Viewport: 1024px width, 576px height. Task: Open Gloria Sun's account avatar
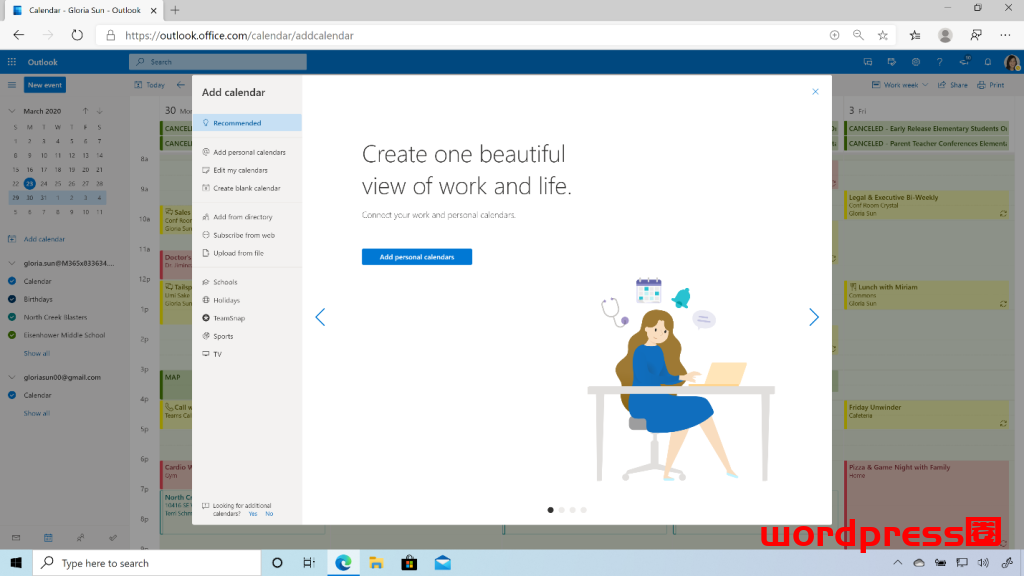click(x=1012, y=62)
